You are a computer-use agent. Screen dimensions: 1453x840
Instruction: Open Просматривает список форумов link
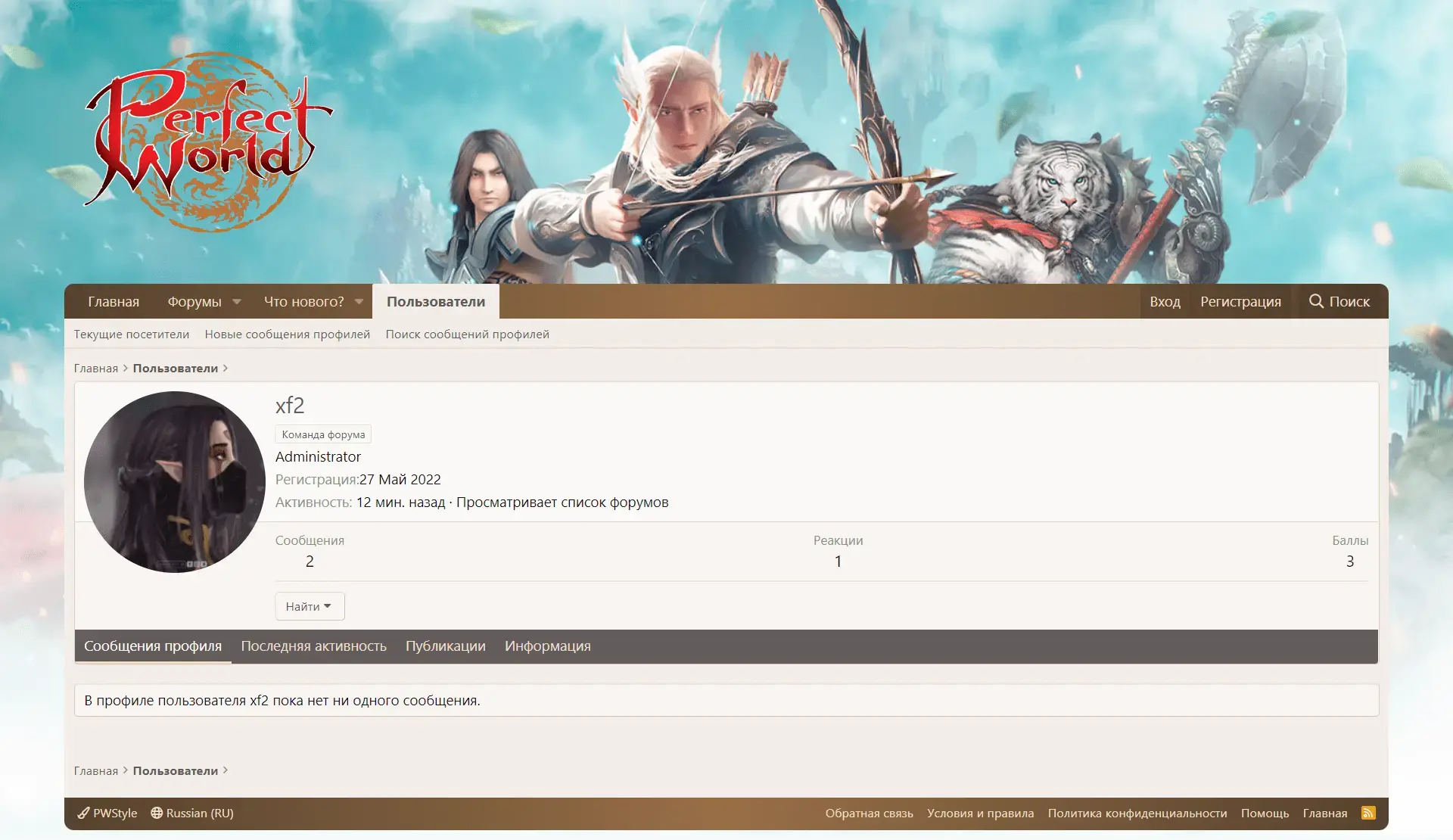pos(562,502)
